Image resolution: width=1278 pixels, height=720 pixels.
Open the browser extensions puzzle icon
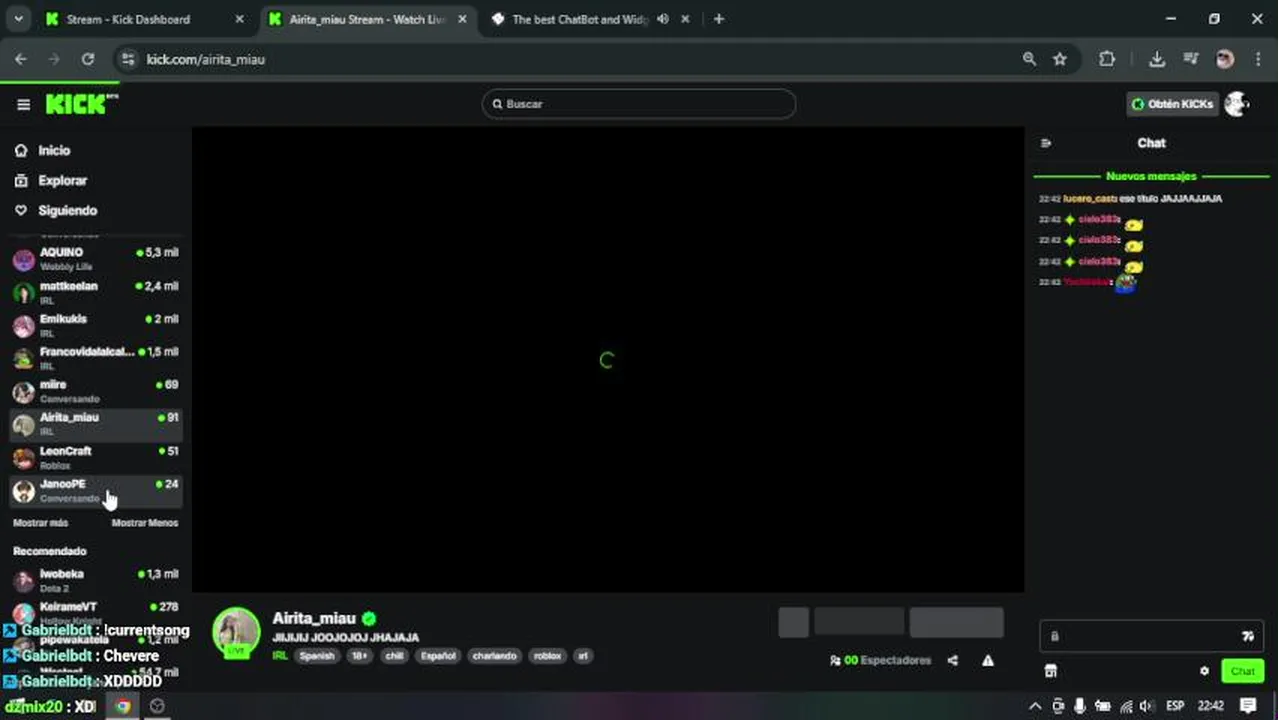[1107, 59]
